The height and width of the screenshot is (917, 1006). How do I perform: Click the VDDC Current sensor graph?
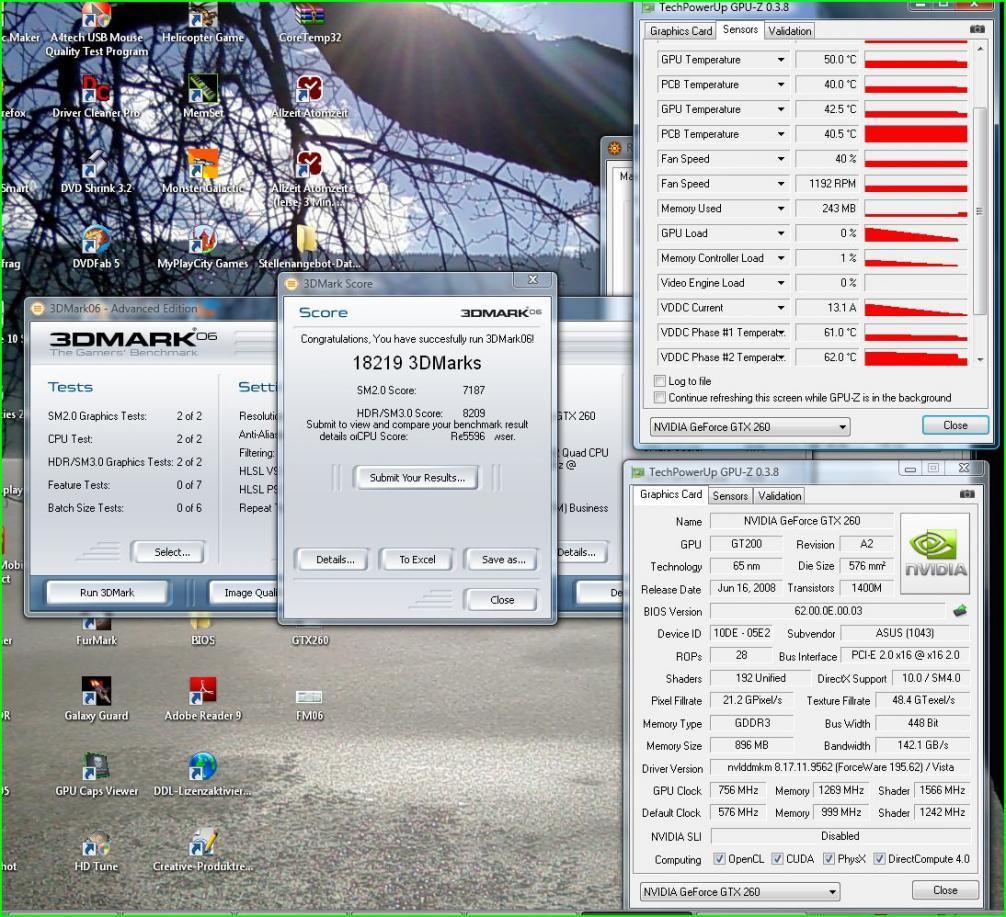click(916, 308)
